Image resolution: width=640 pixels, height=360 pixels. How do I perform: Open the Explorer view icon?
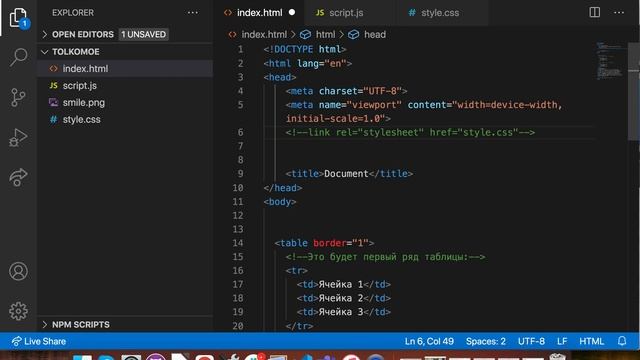click(18, 18)
